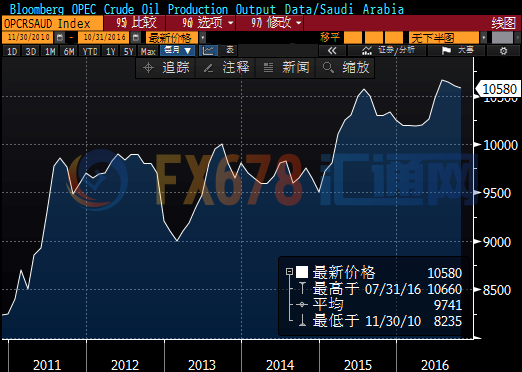The height and width of the screenshot is (372, 522).
Task: Select the 3D range
Action: [31, 51]
